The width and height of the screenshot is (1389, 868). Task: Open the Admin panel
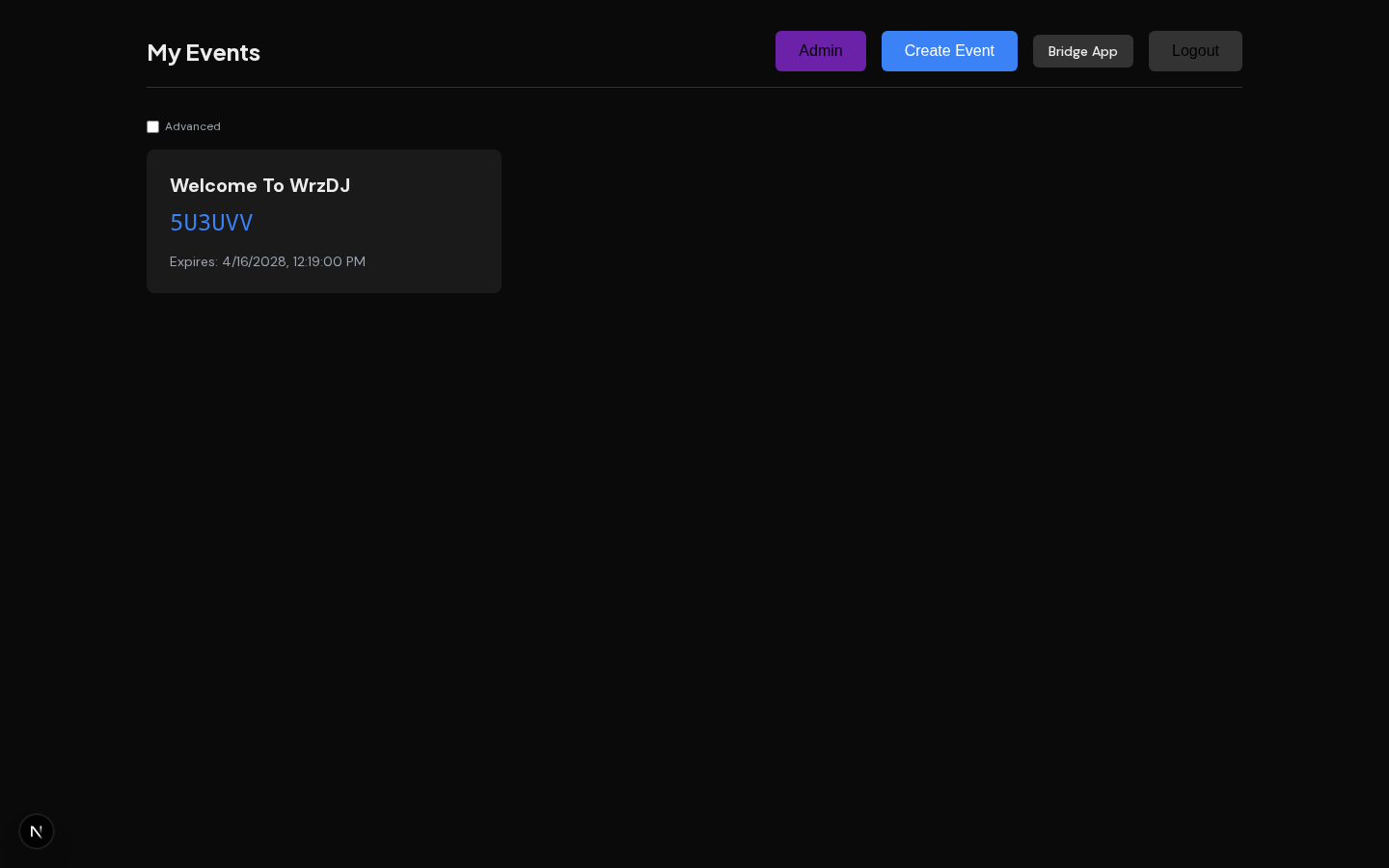[820, 51]
